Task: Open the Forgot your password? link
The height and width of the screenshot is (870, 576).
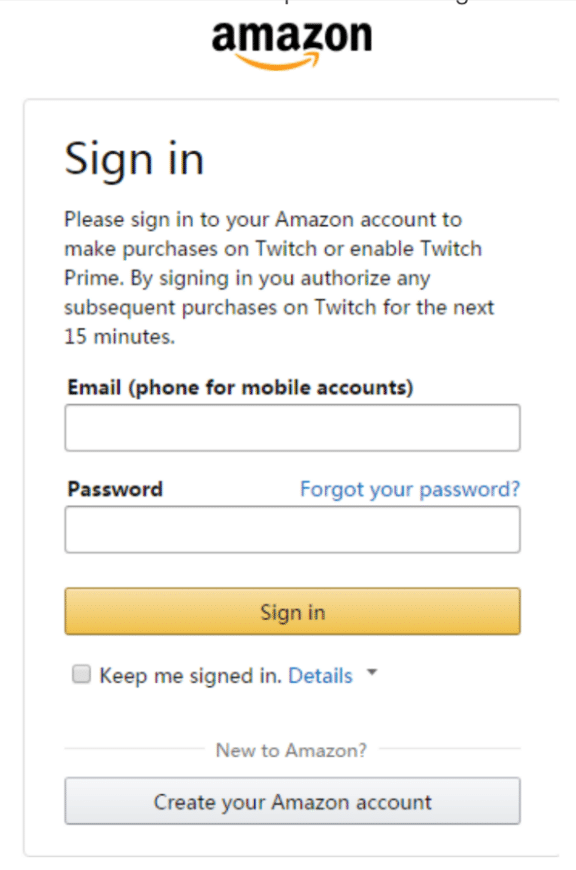Action: 410,489
